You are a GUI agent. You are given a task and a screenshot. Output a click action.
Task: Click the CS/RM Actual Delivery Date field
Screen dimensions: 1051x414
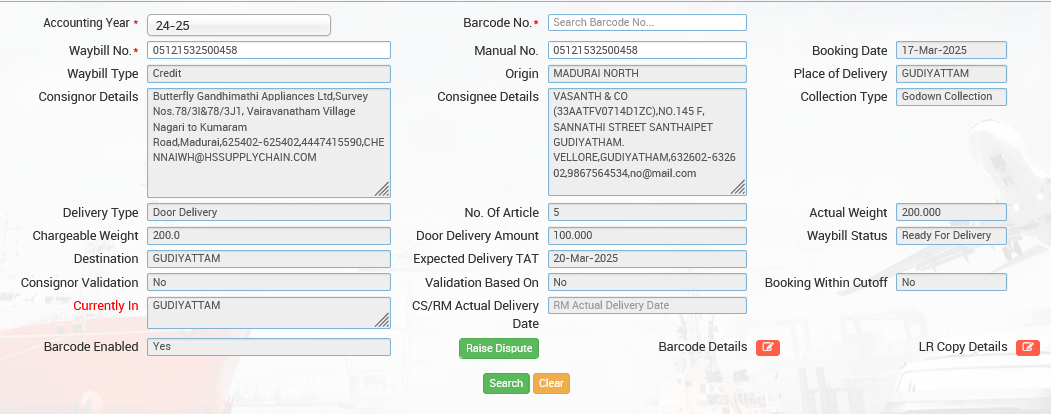coord(647,306)
